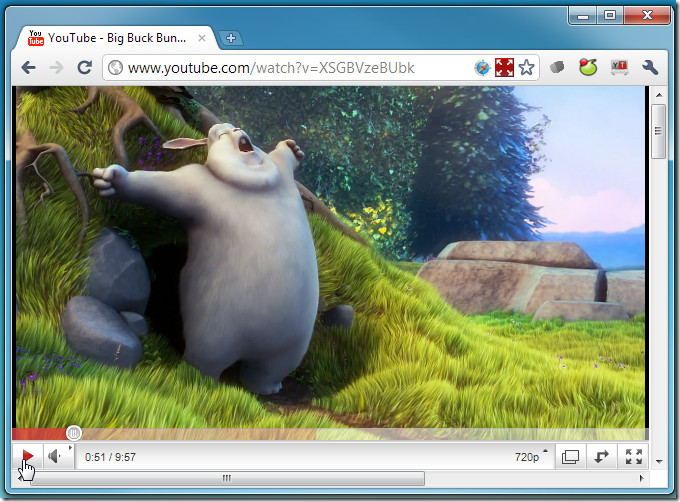
Task: Open the Chrome wrench menu
Action: click(x=650, y=67)
